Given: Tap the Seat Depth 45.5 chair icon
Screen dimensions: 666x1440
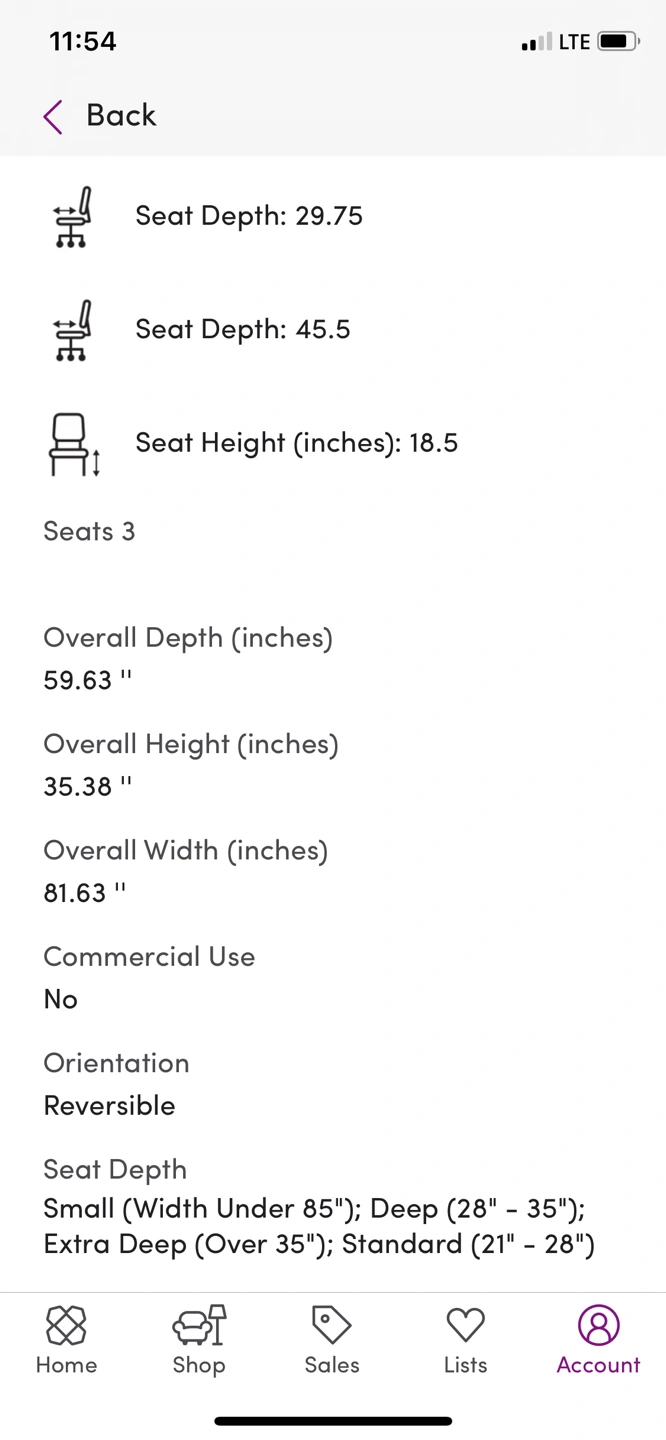Looking at the screenshot, I should click(x=73, y=330).
